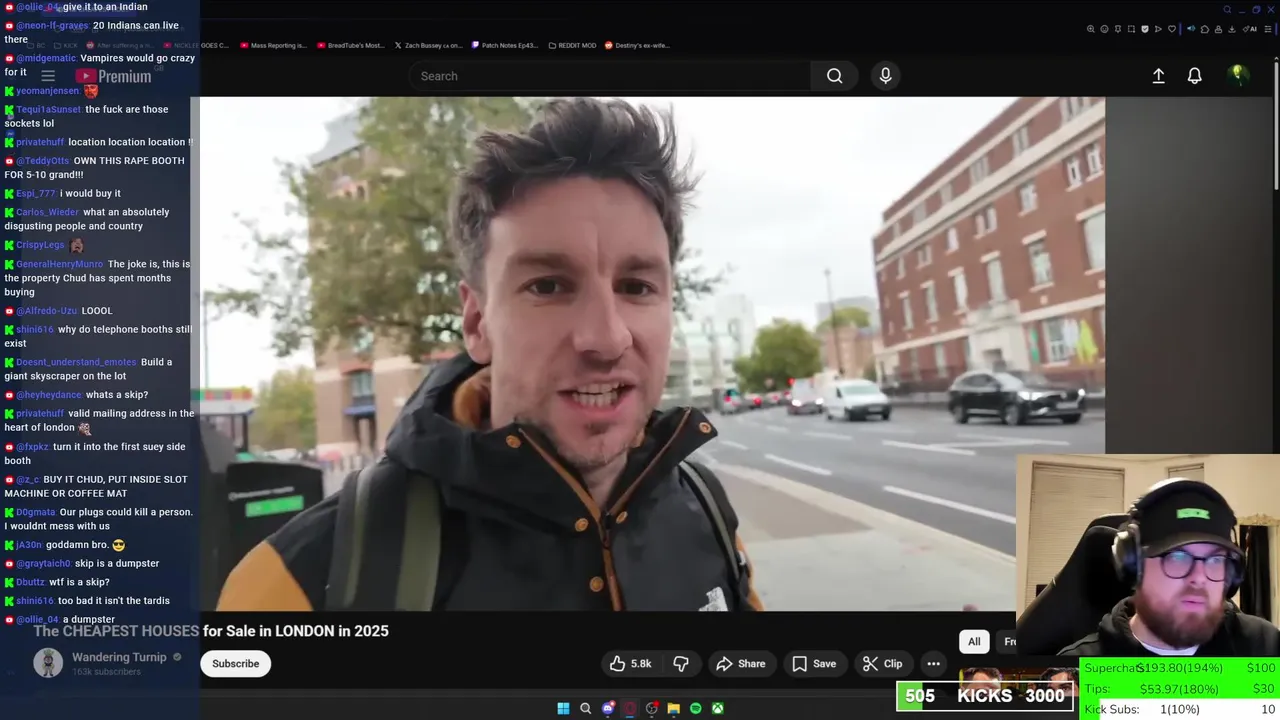Click chat username D0gmata
The image size is (1280, 720).
pyautogui.click(x=36, y=512)
